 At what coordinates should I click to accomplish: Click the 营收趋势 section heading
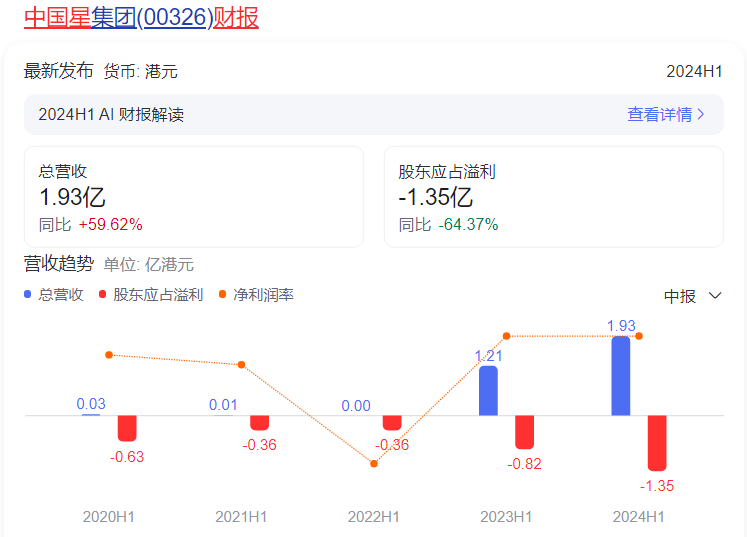pyautogui.click(x=59, y=263)
